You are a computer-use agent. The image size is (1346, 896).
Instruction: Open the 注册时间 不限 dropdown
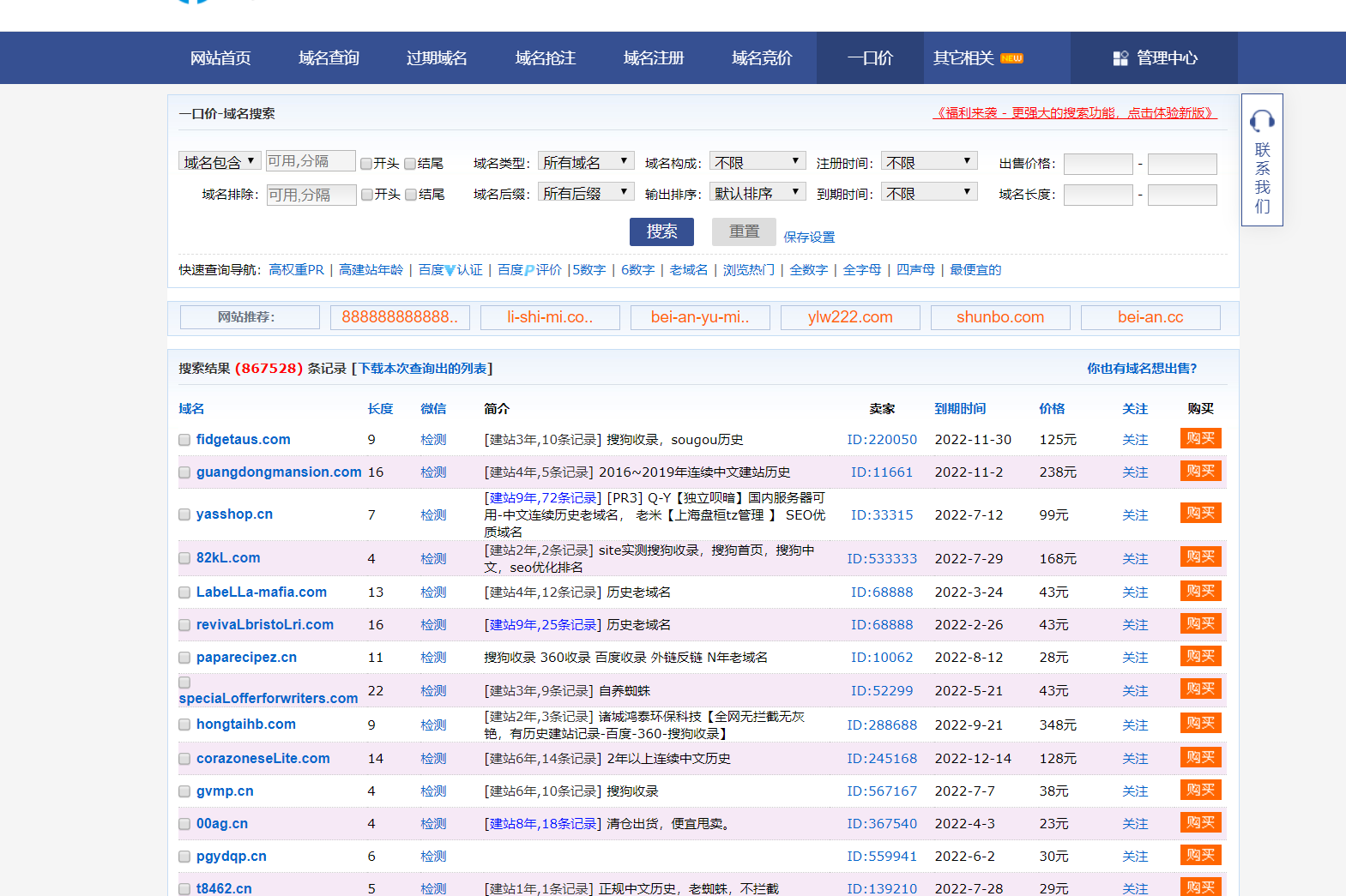[x=930, y=161]
